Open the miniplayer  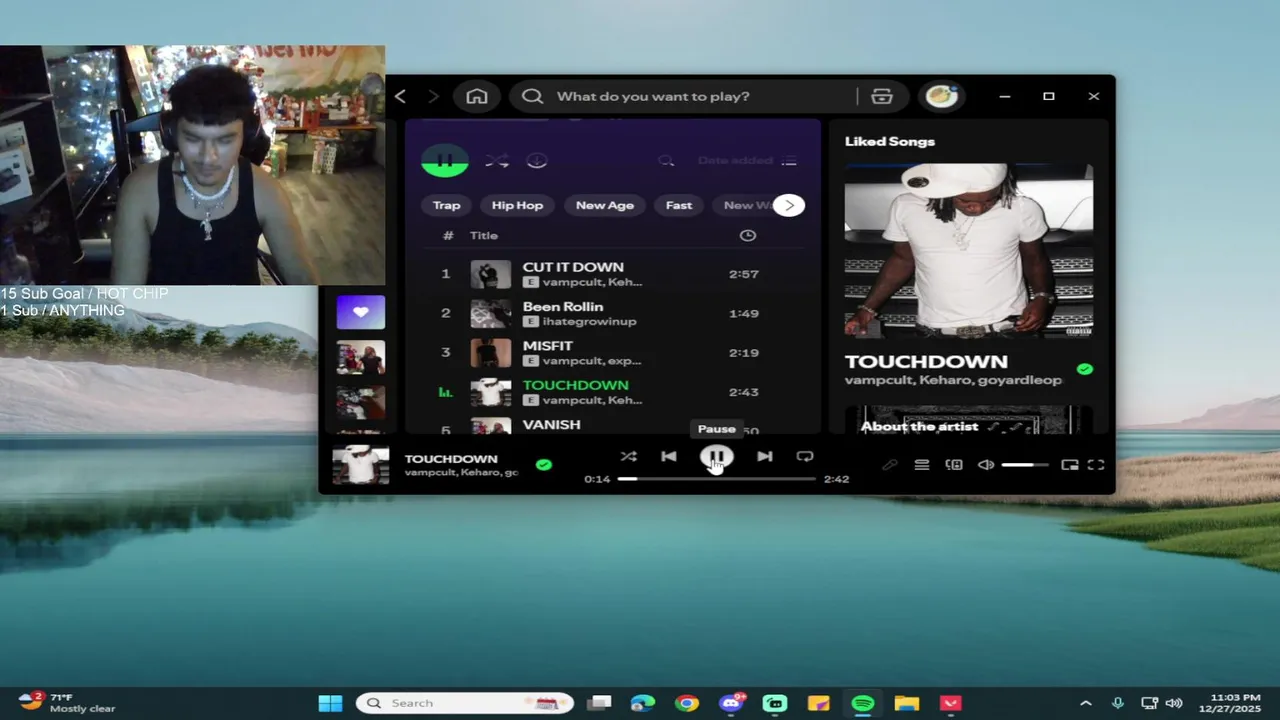point(1069,465)
